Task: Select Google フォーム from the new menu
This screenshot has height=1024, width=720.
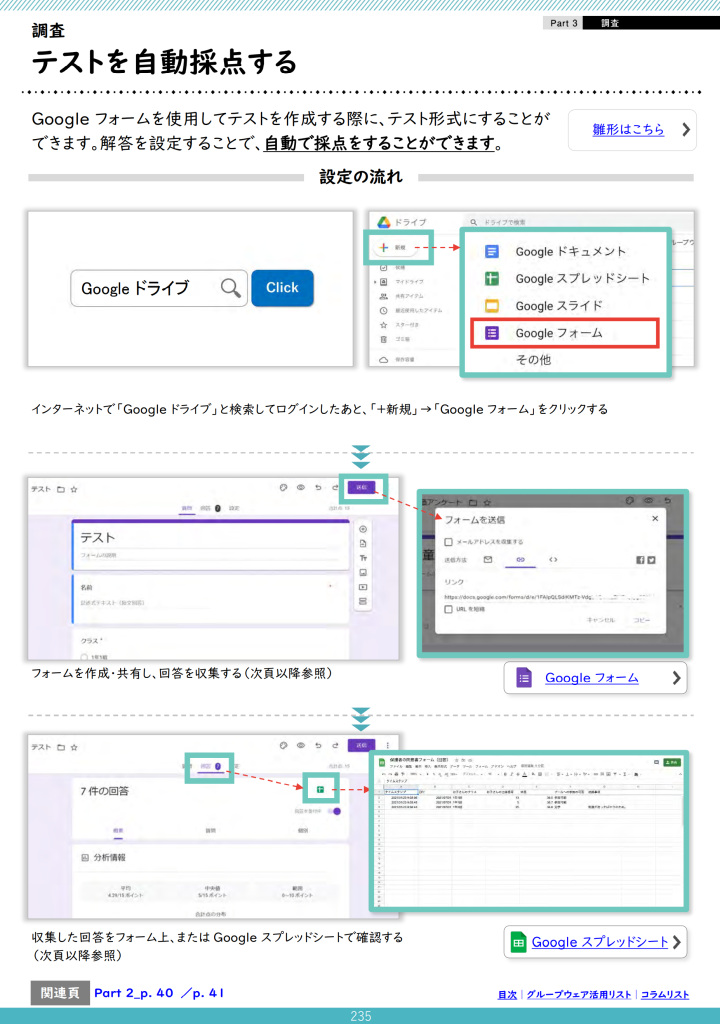Action: pyautogui.click(x=565, y=333)
